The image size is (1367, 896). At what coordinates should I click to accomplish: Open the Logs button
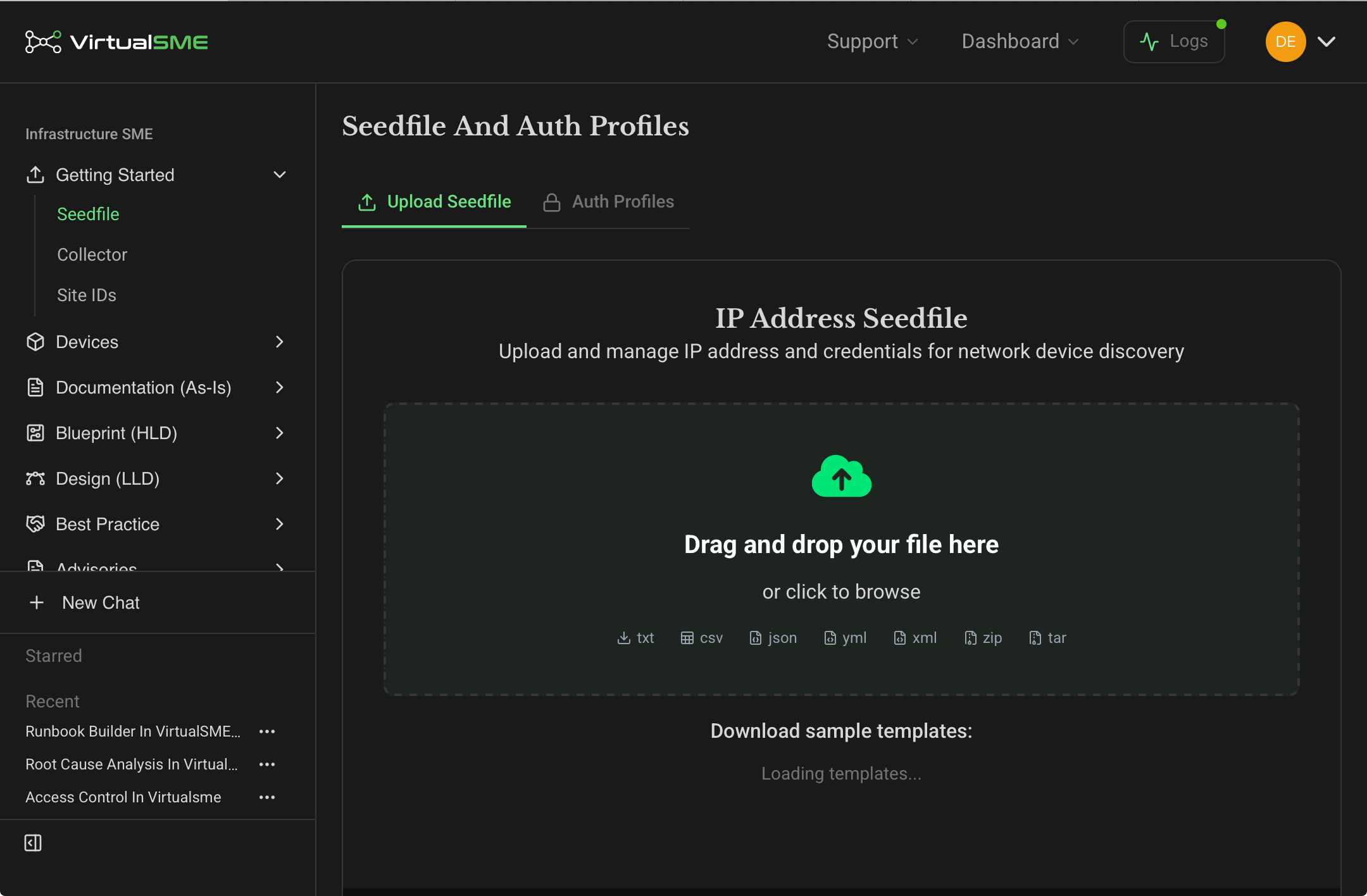coord(1174,42)
